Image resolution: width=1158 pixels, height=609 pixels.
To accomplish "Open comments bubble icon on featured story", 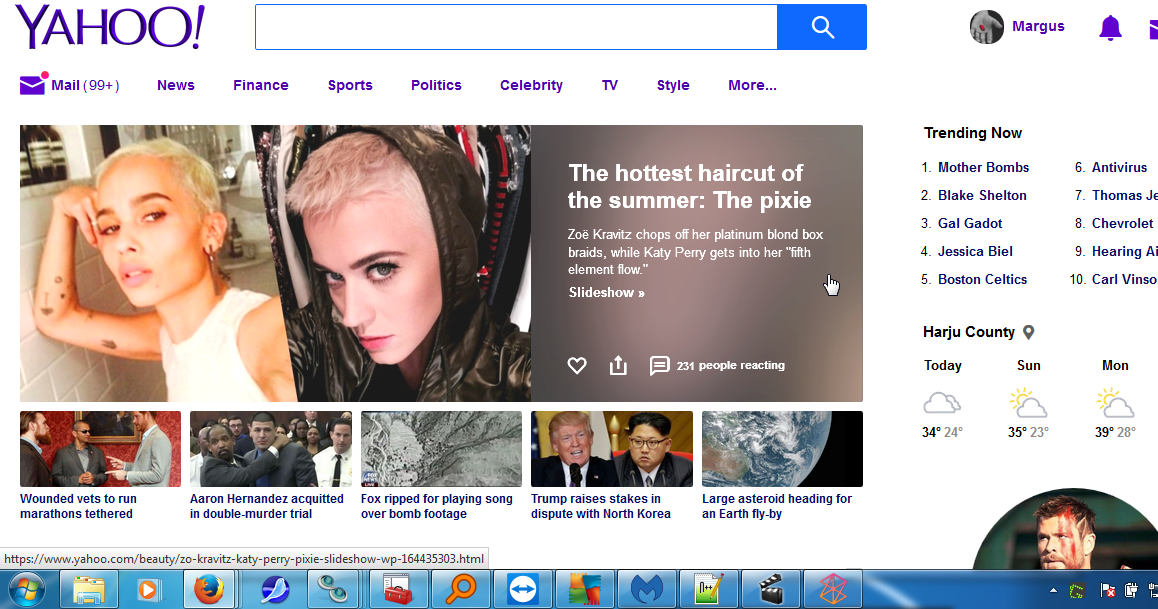I will tap(659, 365).
